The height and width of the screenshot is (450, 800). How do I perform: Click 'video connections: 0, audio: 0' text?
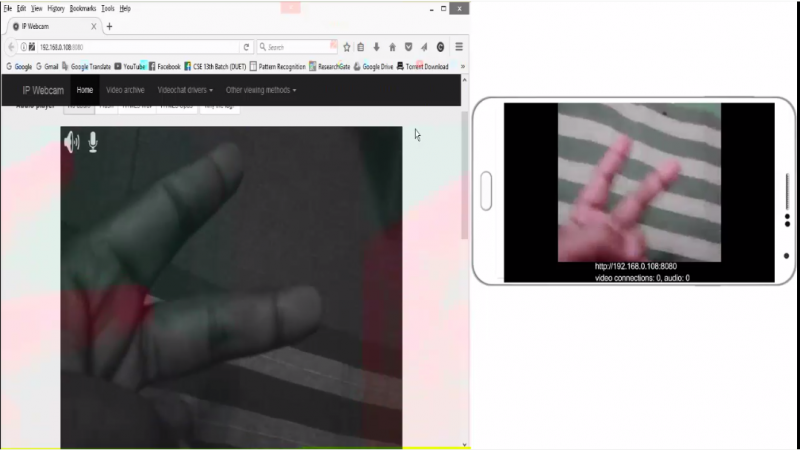pyautogui.click(x=642, y=278)
